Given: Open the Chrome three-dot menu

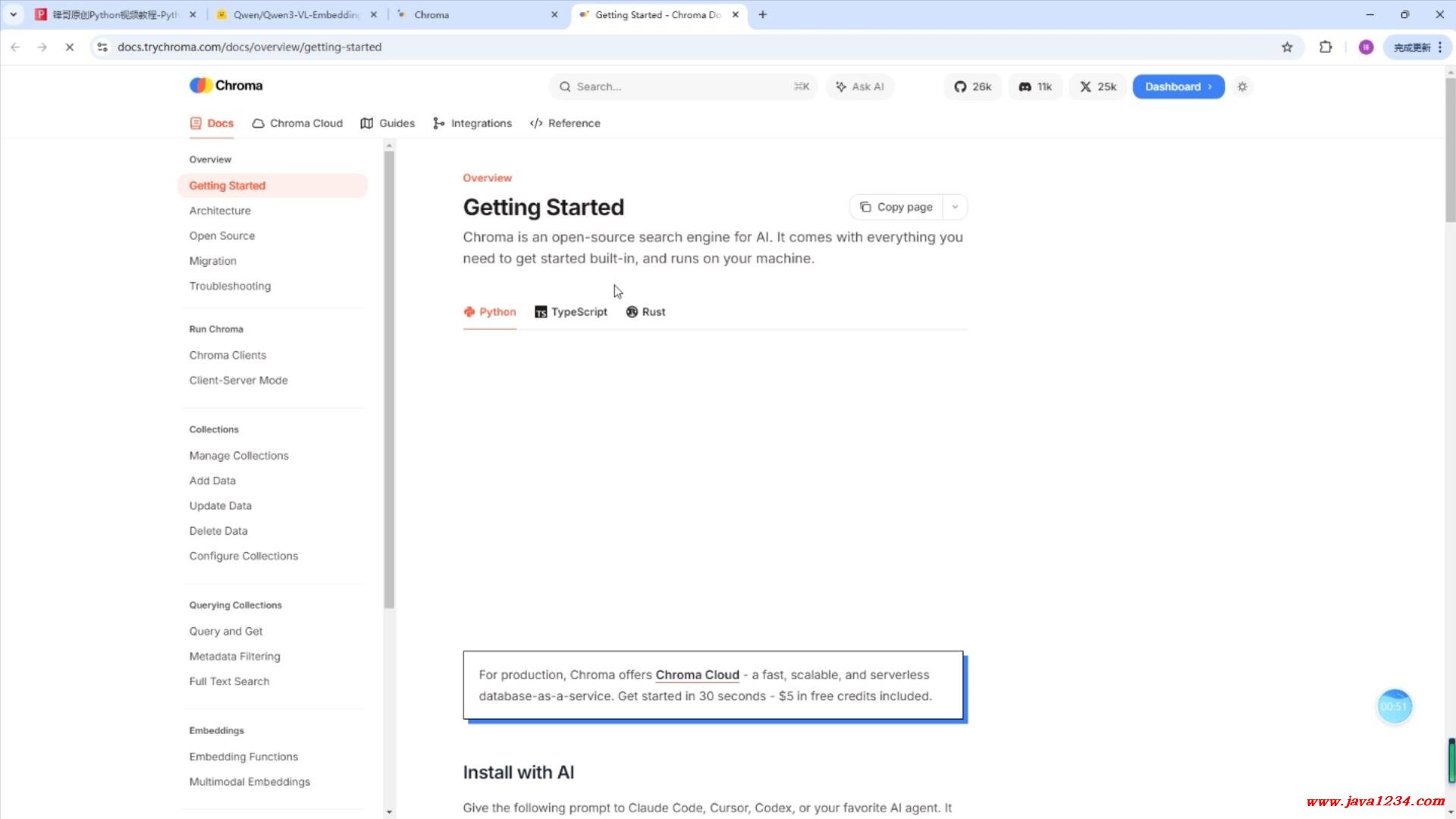Looking at the screenshot, I should (1440, 47).
